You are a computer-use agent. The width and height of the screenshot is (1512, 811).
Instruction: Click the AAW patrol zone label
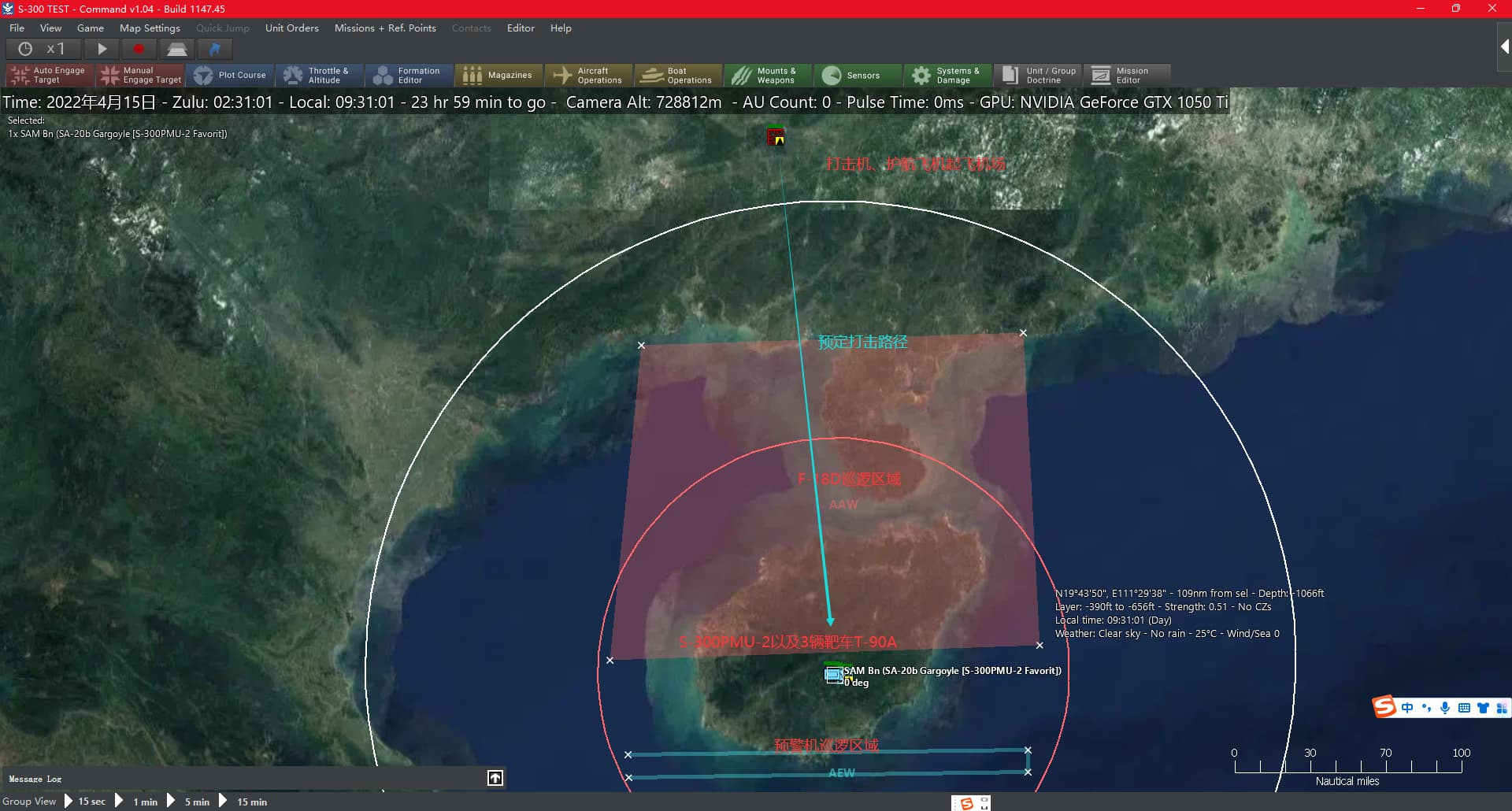coord(843,505)
